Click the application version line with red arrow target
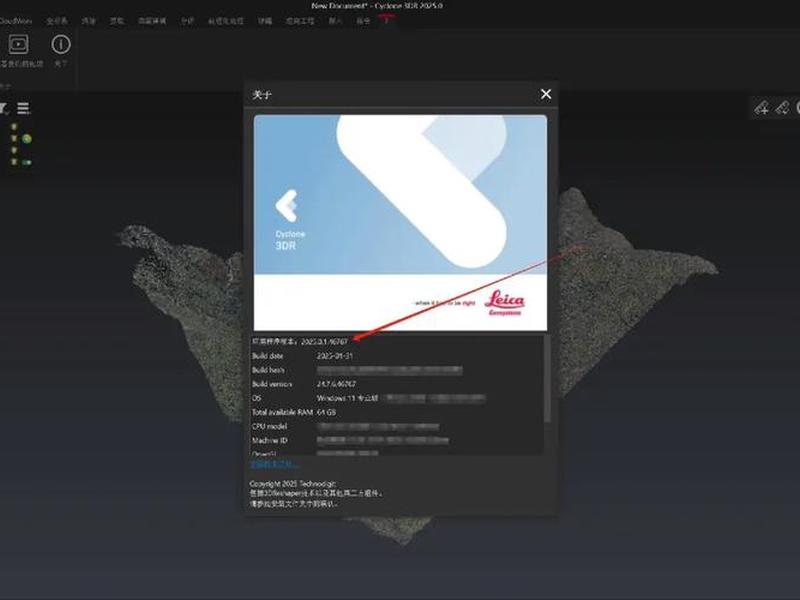Screen dimensions: 800x600 pos(300,341)
